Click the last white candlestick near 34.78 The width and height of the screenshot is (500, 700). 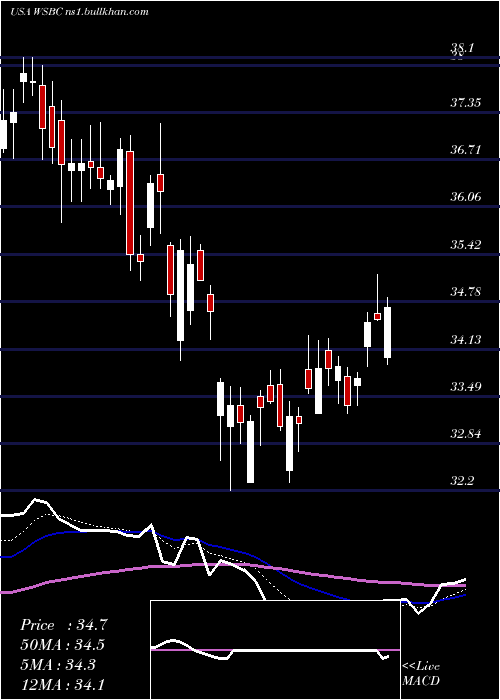click(x=388, y=332)
